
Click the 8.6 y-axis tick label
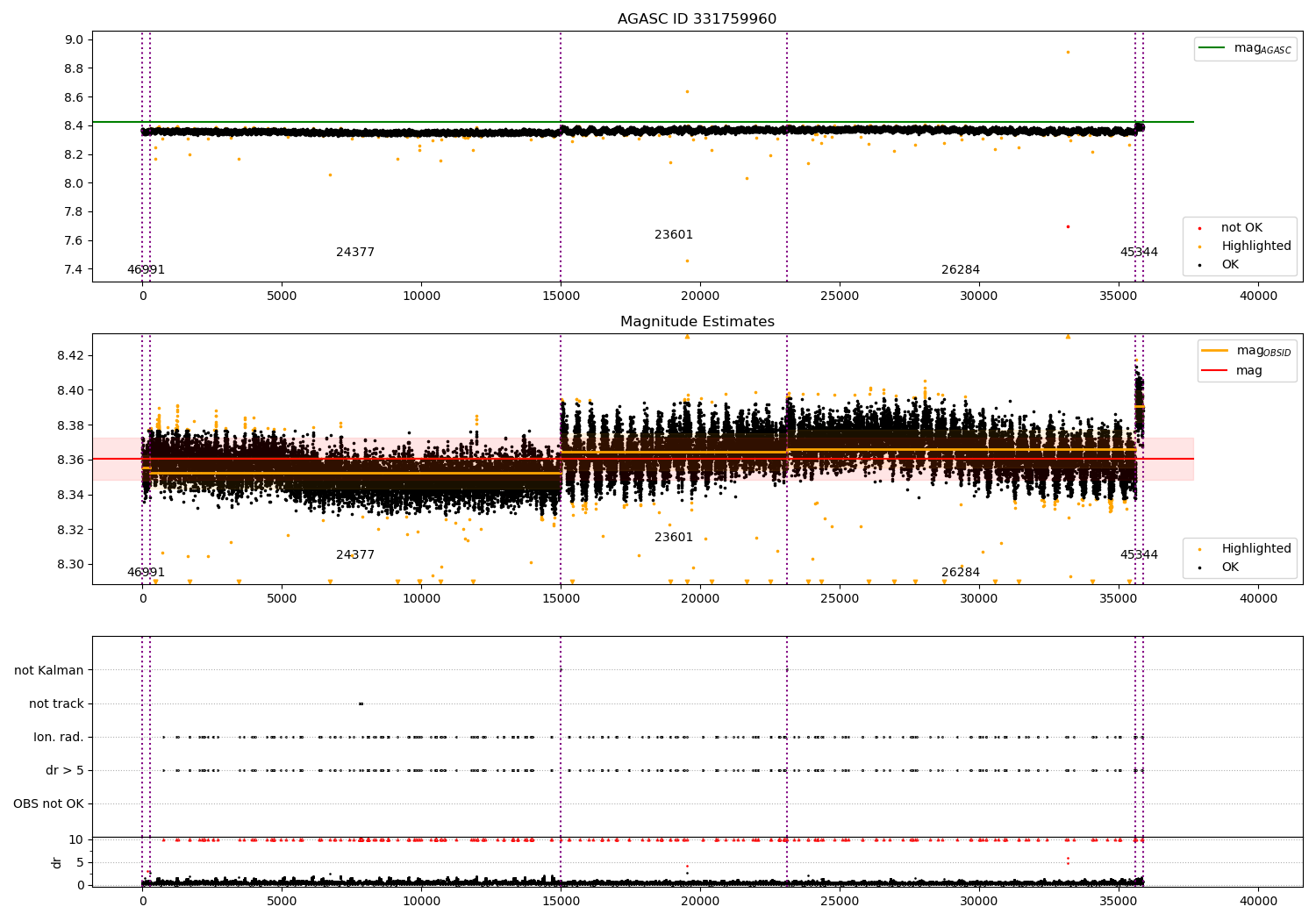click(x=75, y=97)
